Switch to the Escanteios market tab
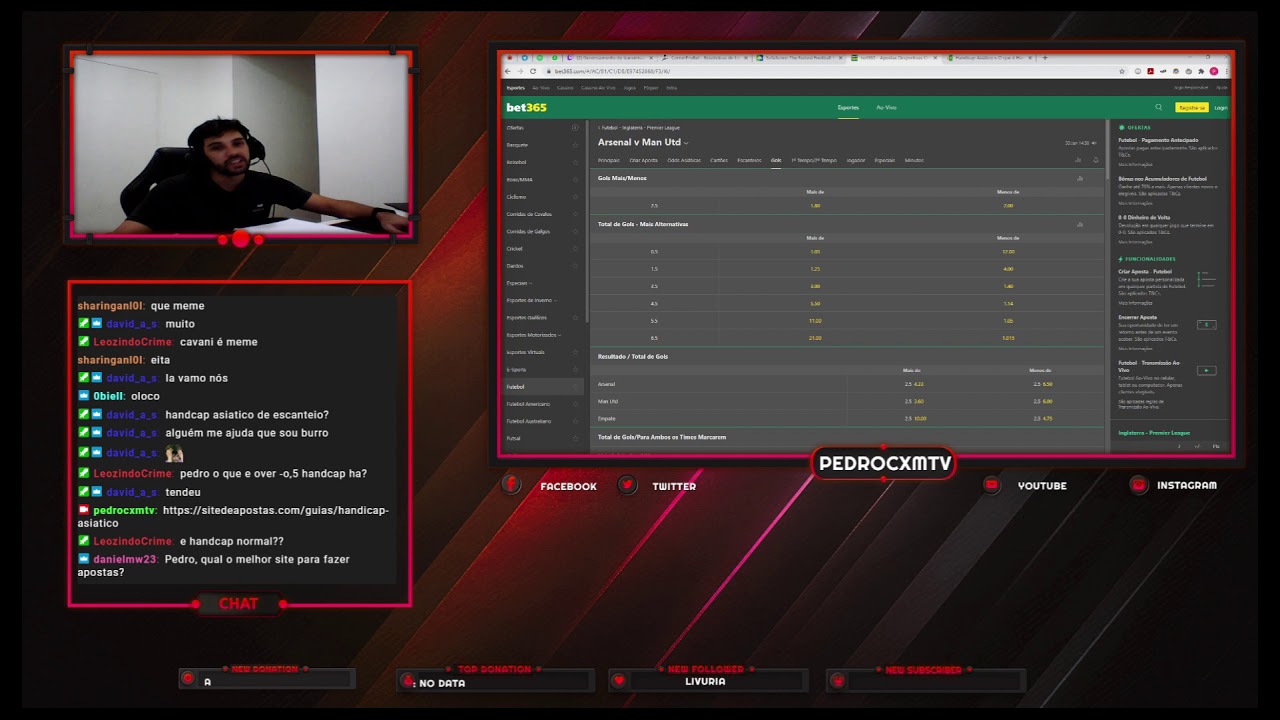Screen dimensions: 1280x720 pos(749,160)
